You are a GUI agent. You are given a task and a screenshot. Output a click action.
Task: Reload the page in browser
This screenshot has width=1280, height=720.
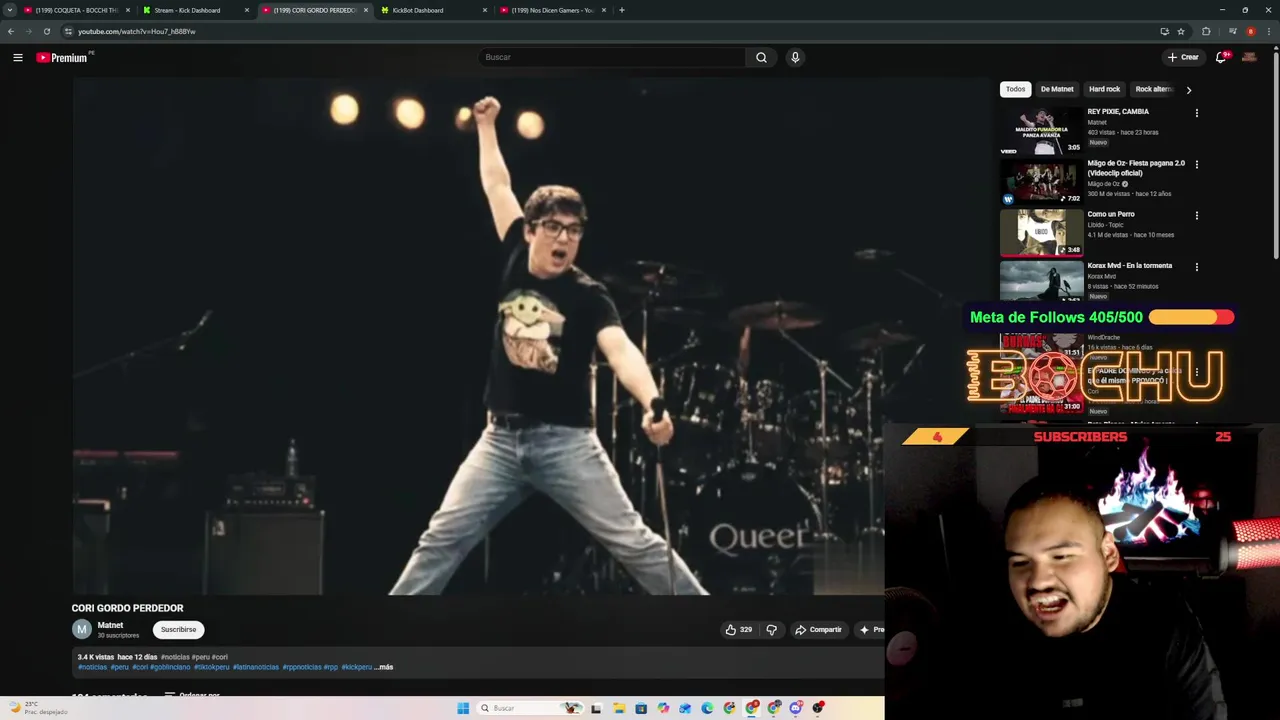46,31
